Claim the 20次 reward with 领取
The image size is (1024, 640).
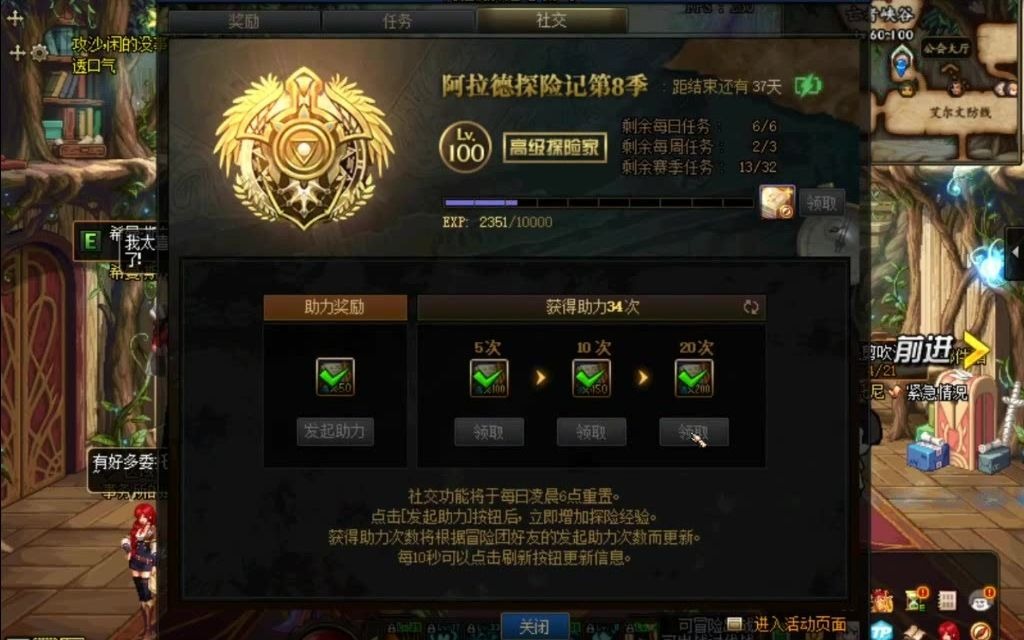pyautogui.click(x=694, y=432)
